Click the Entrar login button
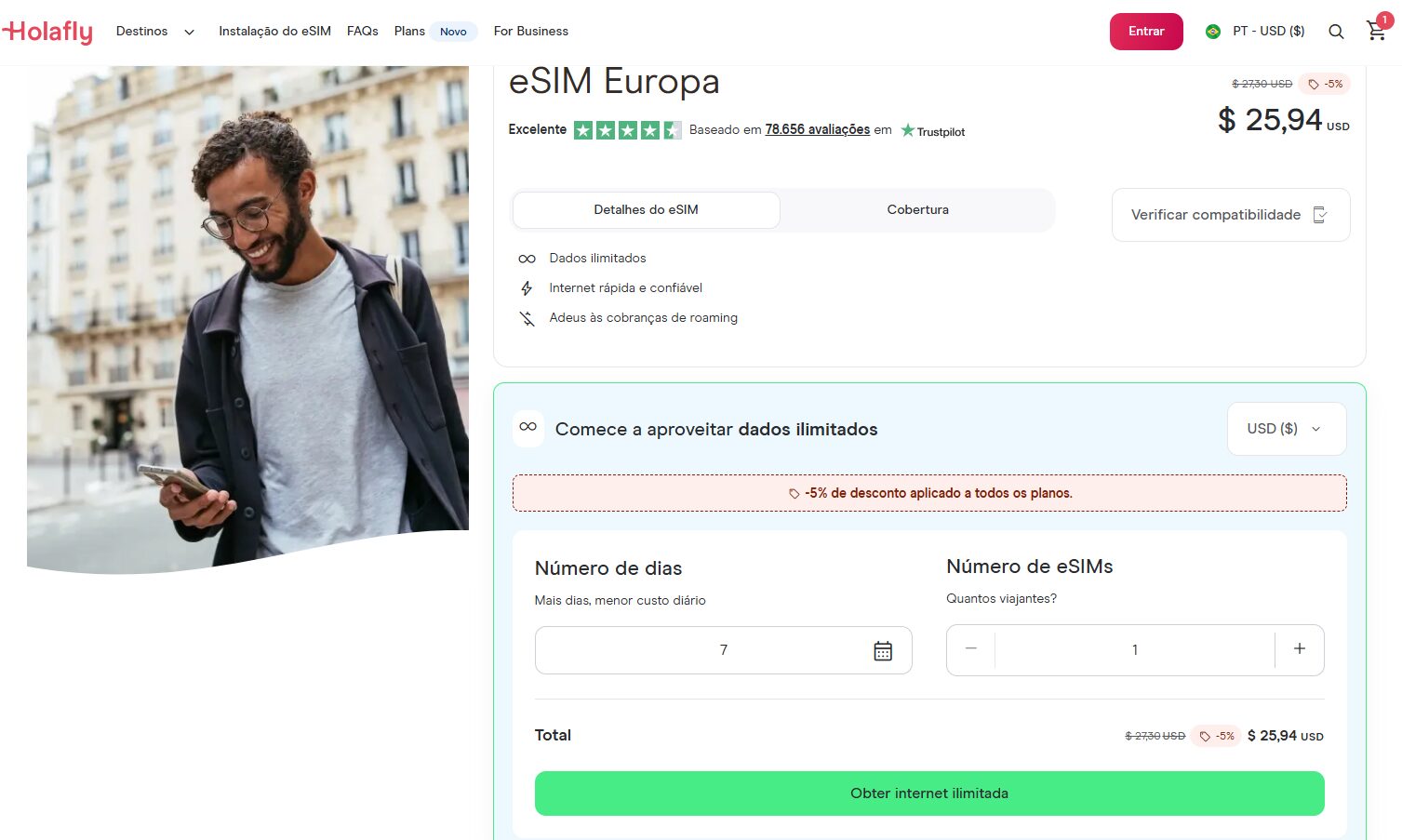Image resolution: width=1402 pixels, height=840 pixels. (1145, 32)
